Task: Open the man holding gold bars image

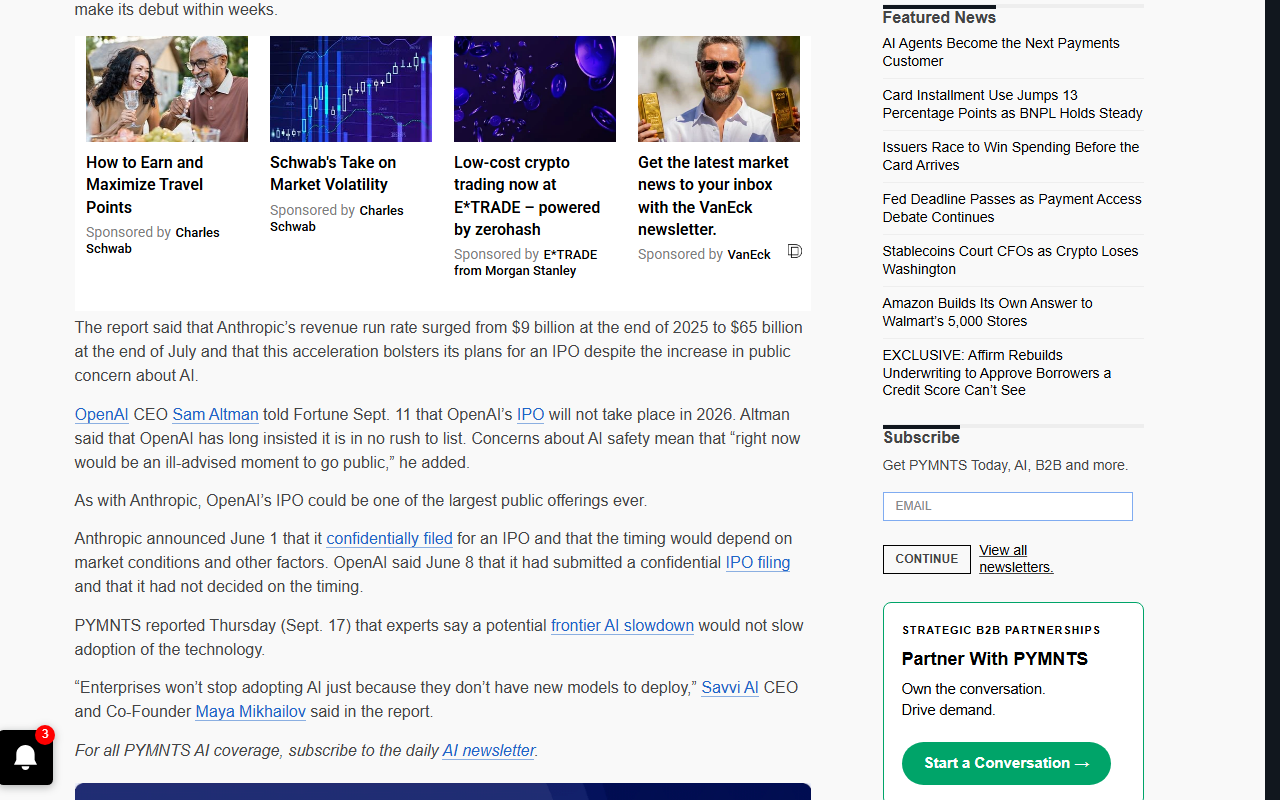Action: [719, 89]
